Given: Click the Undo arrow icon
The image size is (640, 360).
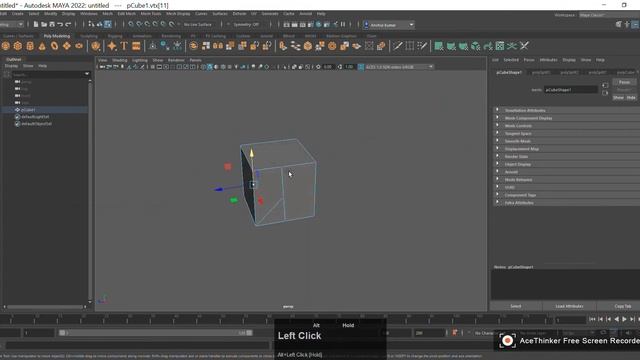Looking at the screenshot, I should coord(60,24).
